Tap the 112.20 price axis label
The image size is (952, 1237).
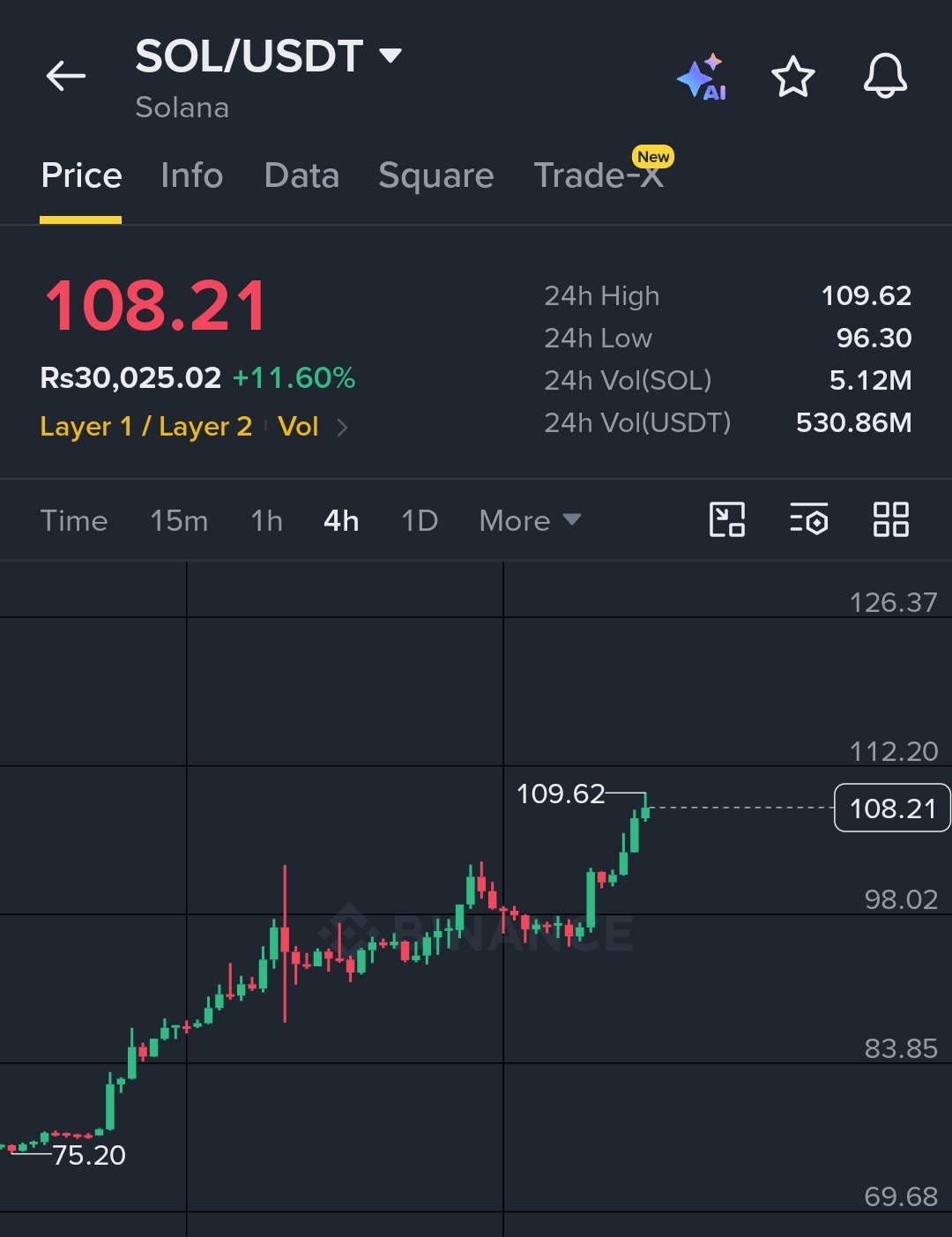[894, 751]
